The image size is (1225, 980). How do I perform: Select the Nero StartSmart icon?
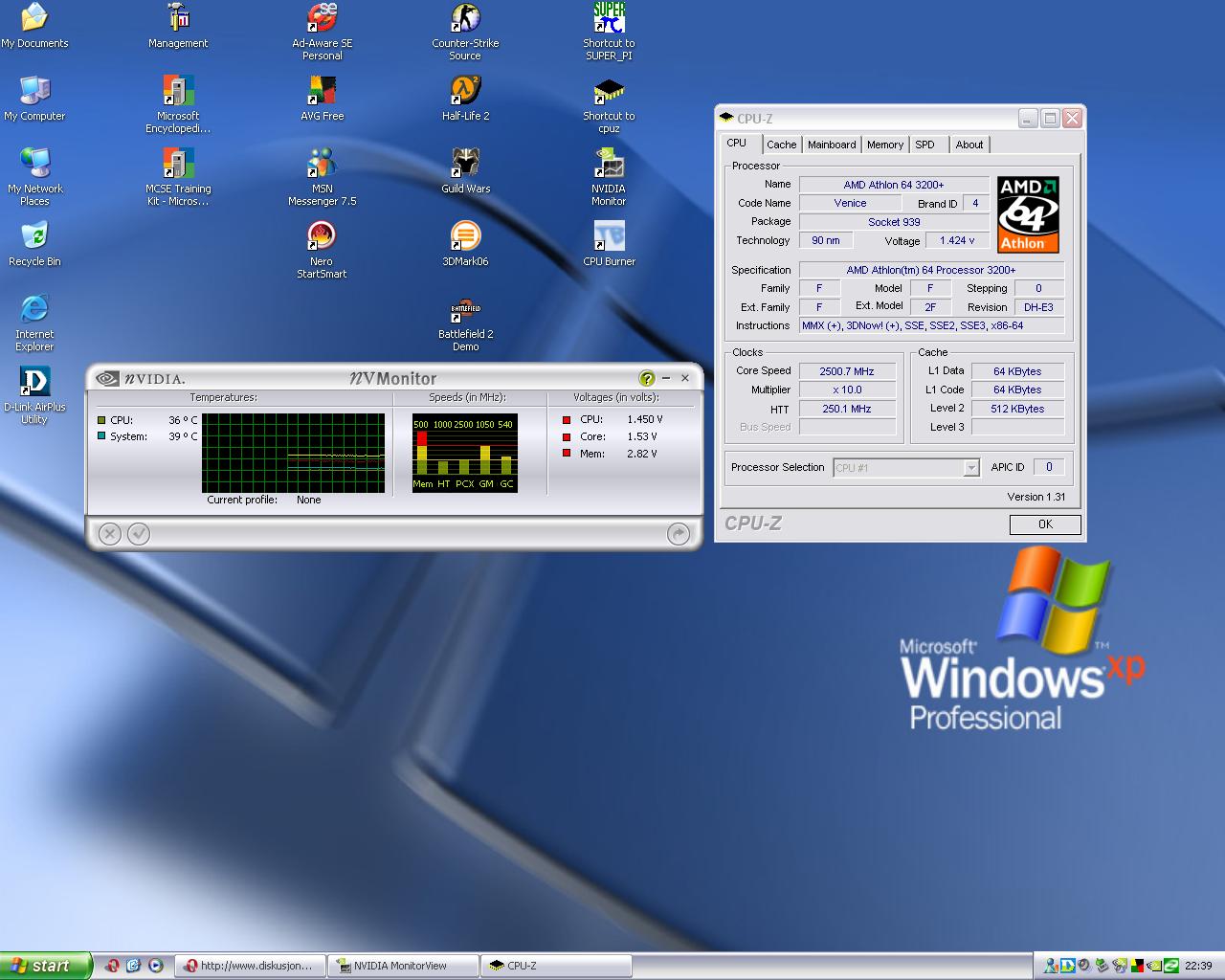click(322, 249)
